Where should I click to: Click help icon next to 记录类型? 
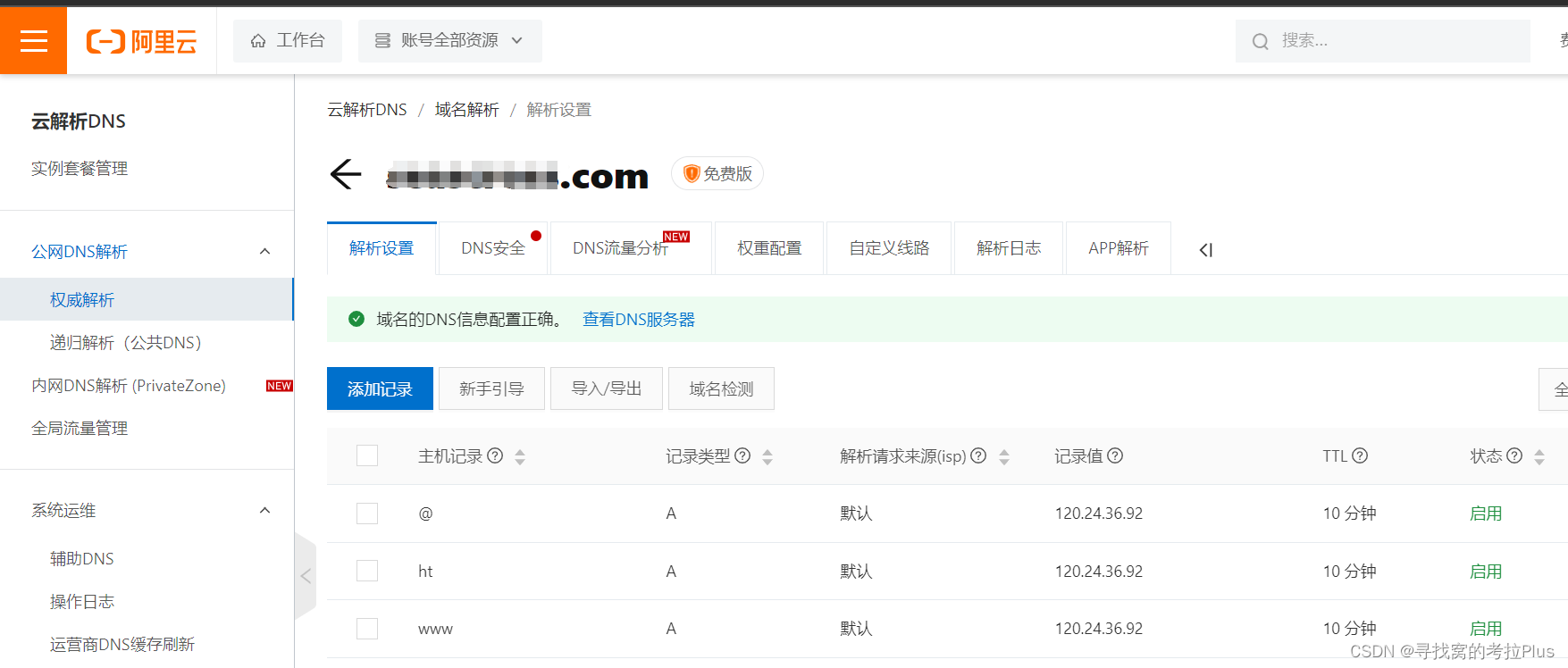click(742, 455)
